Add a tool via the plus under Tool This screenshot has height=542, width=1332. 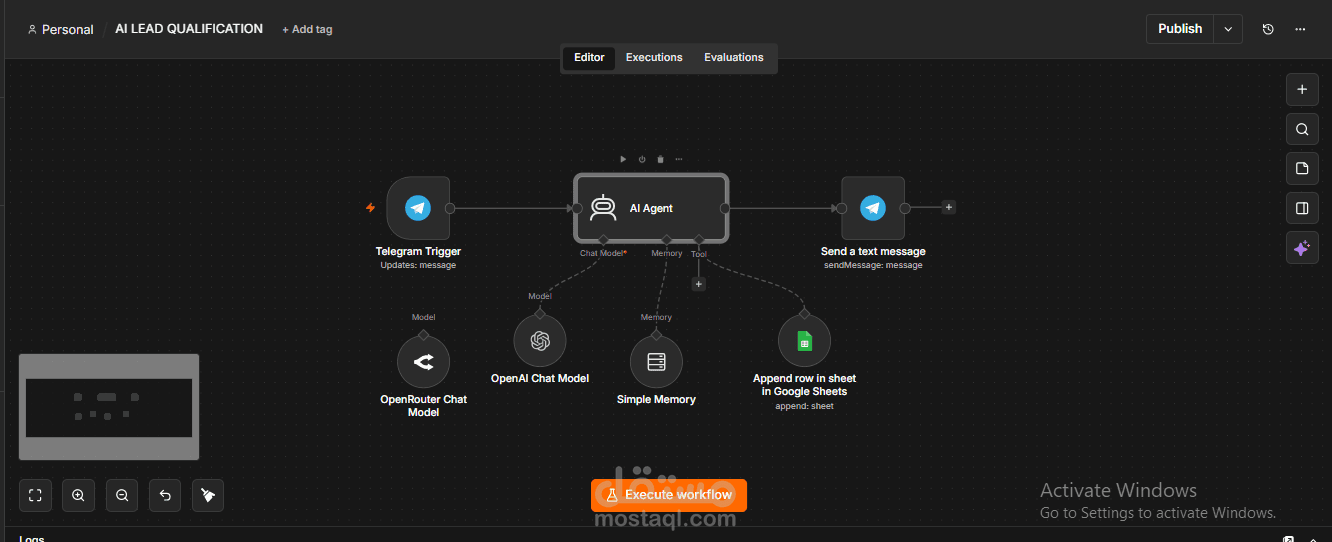[x=699, y=284]
